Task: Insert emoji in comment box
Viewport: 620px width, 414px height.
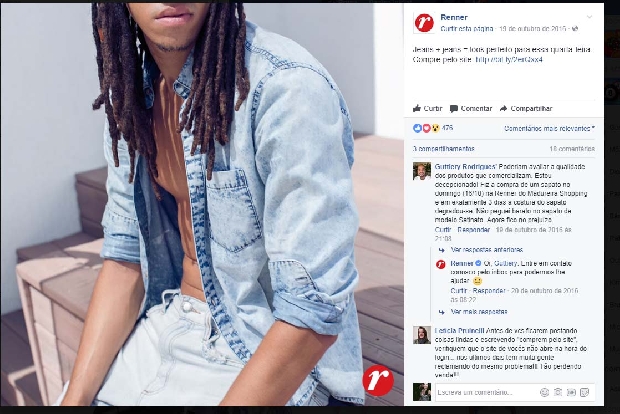Action: (544, 392)
